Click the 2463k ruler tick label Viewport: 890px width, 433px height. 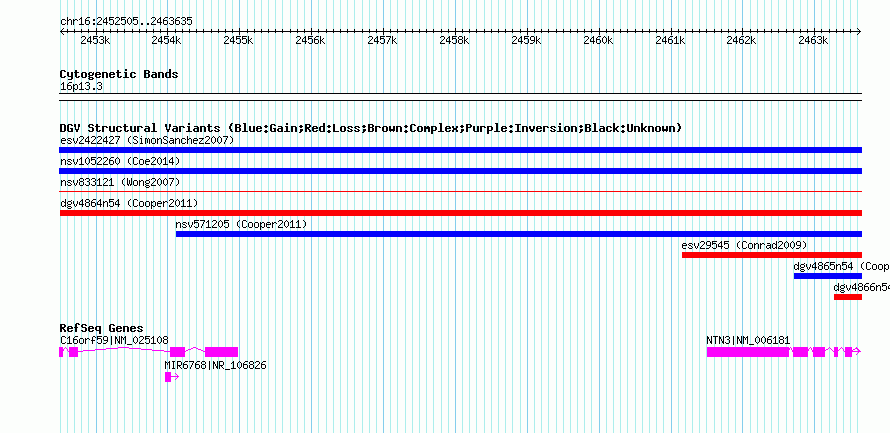[x=814, y=40]
